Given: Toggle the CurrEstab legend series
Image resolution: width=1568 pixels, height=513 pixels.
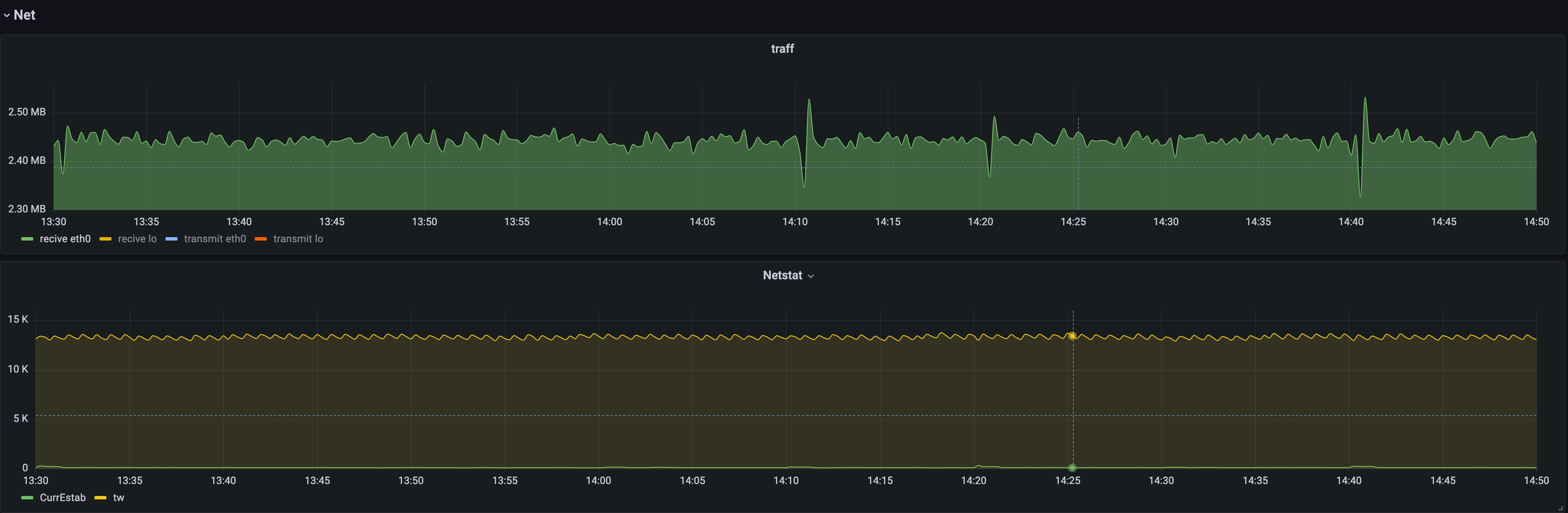Looking at the screenshot, I should coord(63,498).
